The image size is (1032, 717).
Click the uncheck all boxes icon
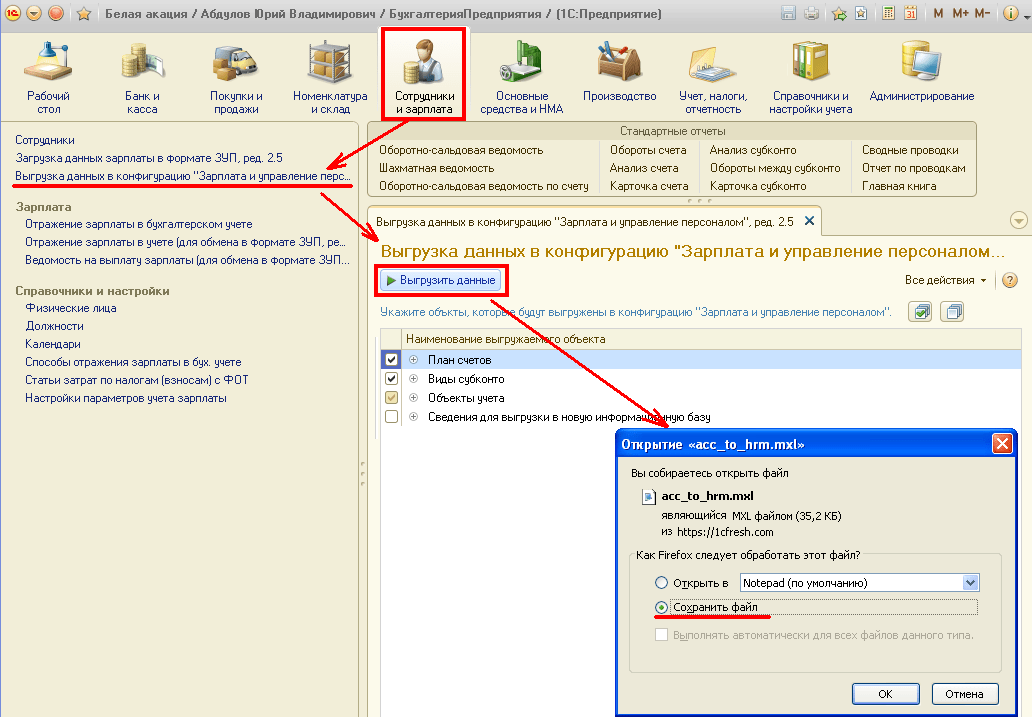[952, 311]
